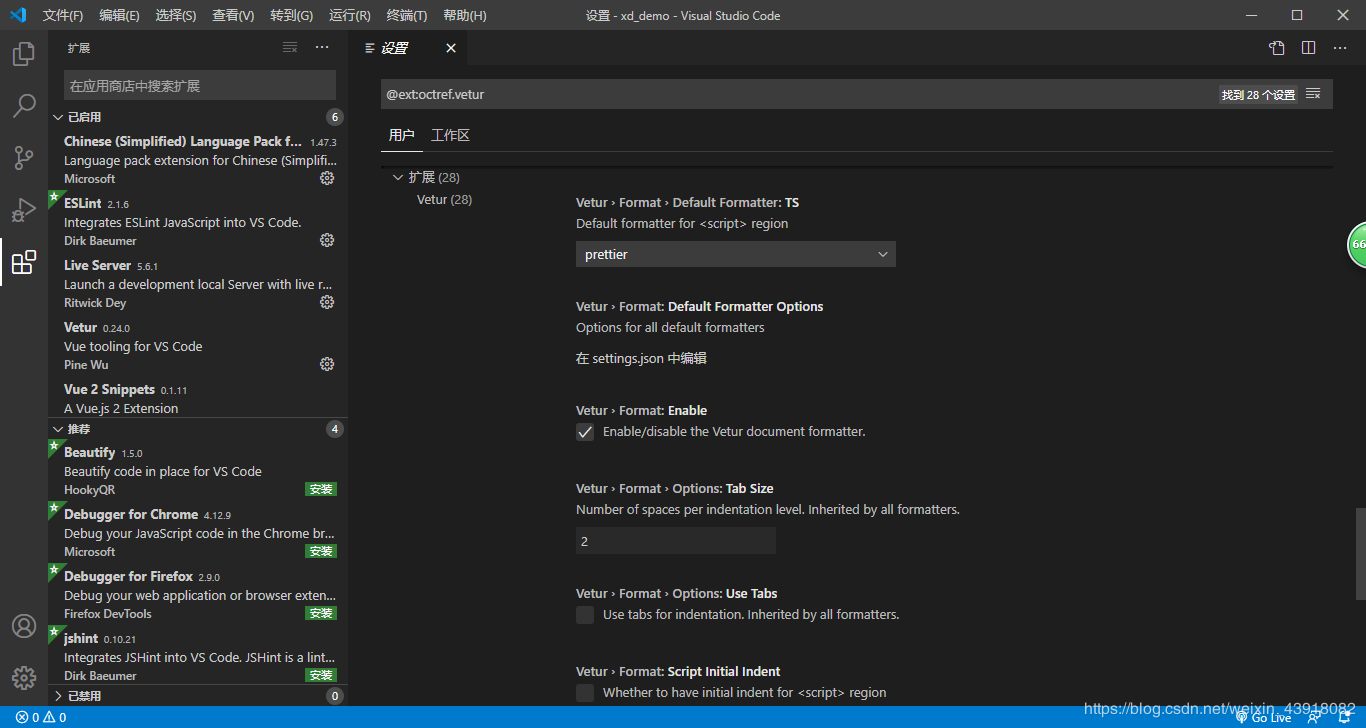Click Open Settings (JSON) icon in editor toolbar
This screenshot has width=1366, height=728.
[1277, 48]
